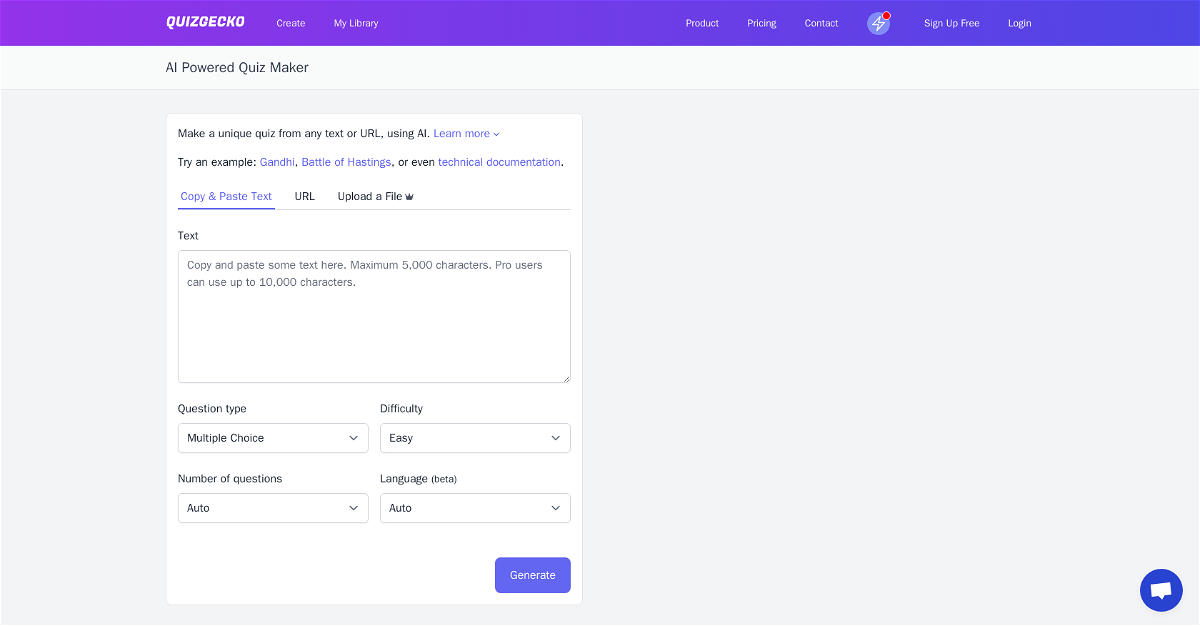This screenshot has width=1200, height=626.
Task: Click the crown icon beside Upload a File
Action: (x=410, y=197)
